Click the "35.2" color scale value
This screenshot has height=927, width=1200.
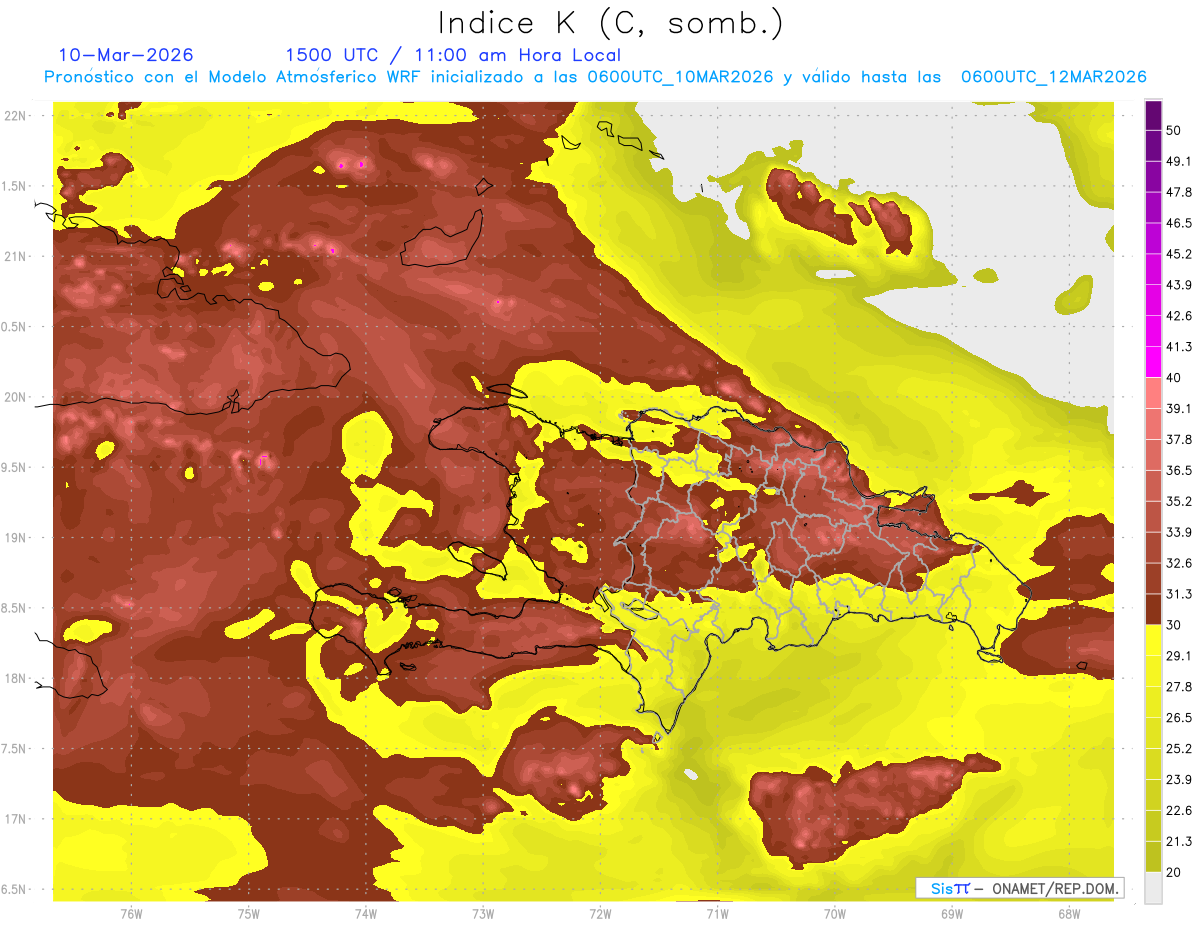point(1179,501)
